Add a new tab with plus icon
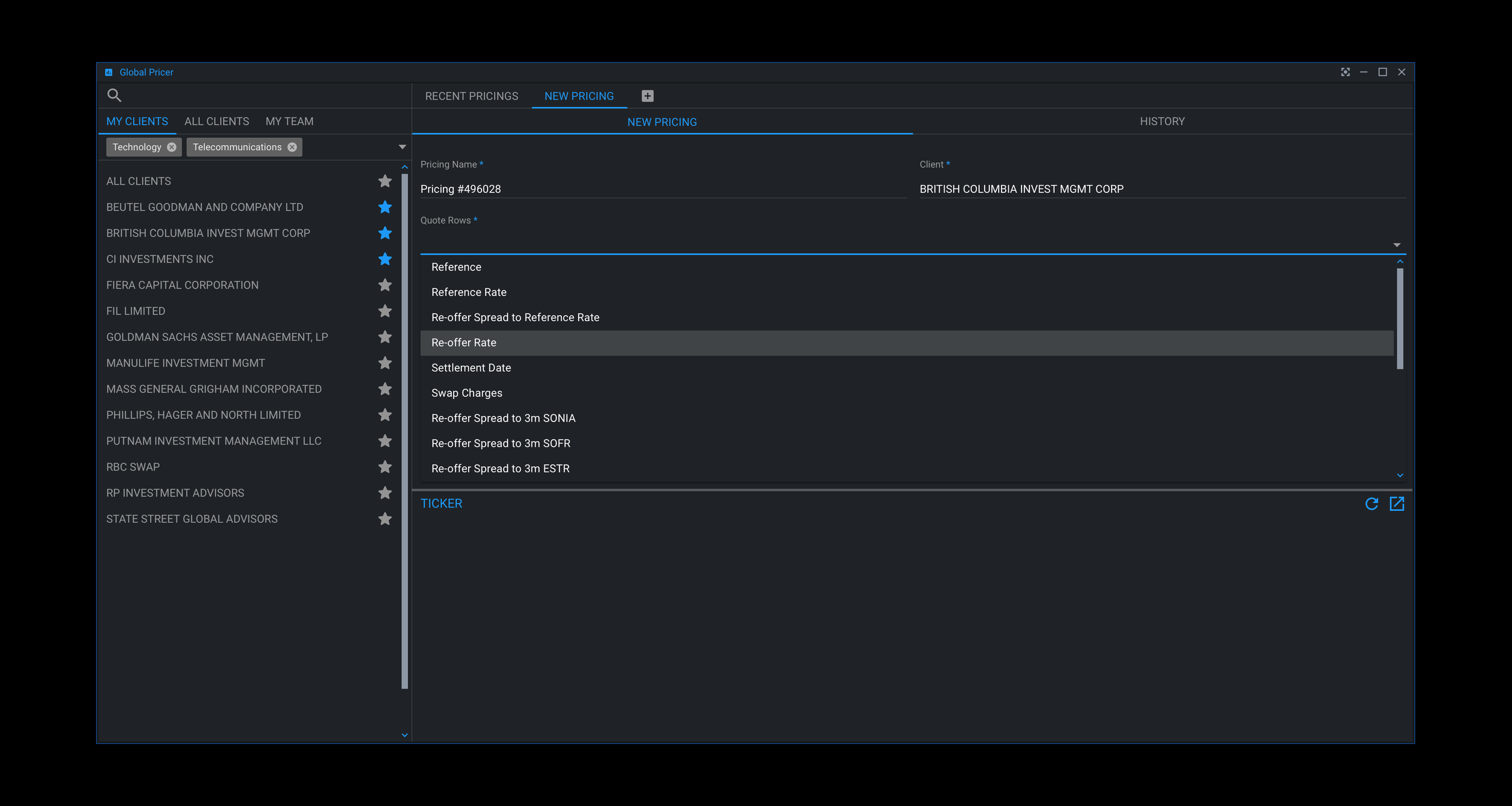This screenshot has width=1512, height=806. (647, 96)
